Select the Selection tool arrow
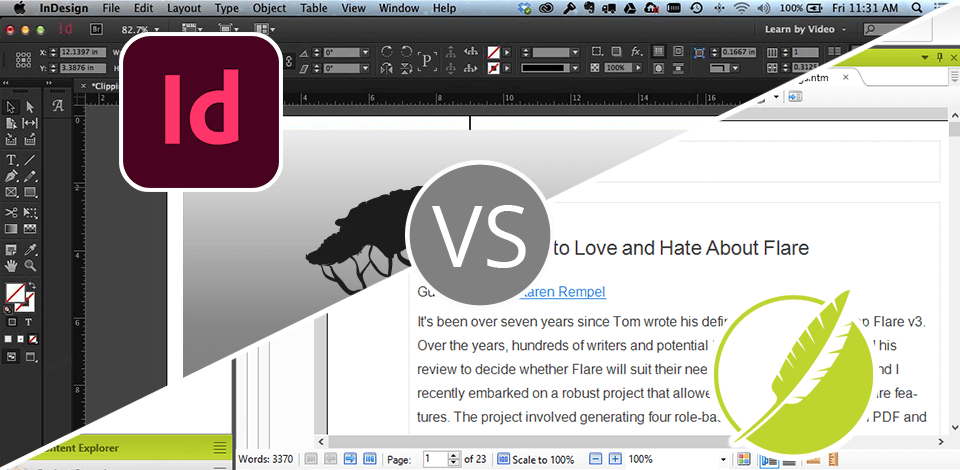 tap(11, 107)
